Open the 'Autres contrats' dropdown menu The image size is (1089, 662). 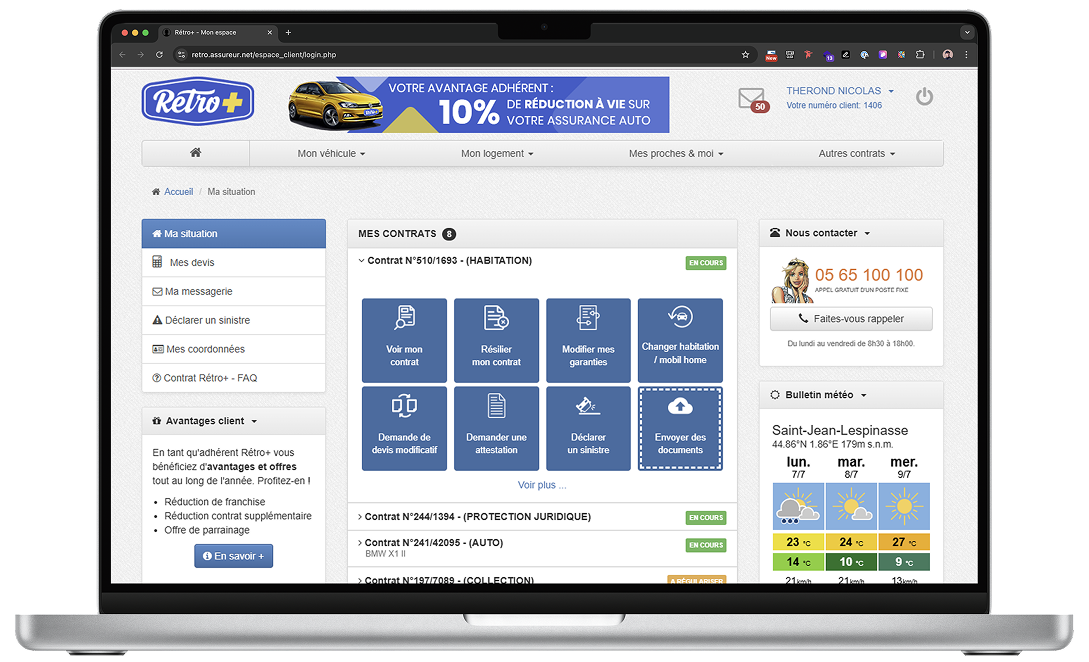coord(856,154)
